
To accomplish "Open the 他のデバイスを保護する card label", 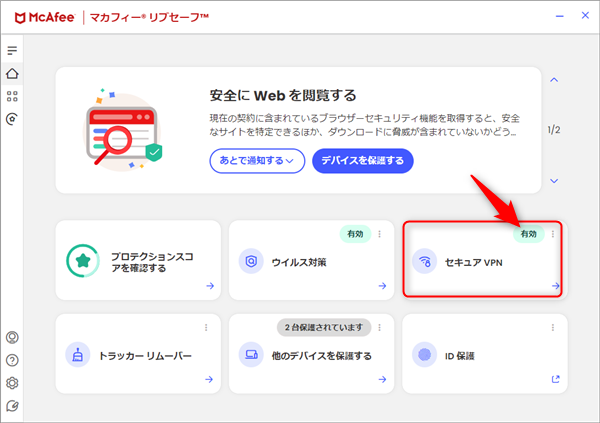I will point(321,356).
